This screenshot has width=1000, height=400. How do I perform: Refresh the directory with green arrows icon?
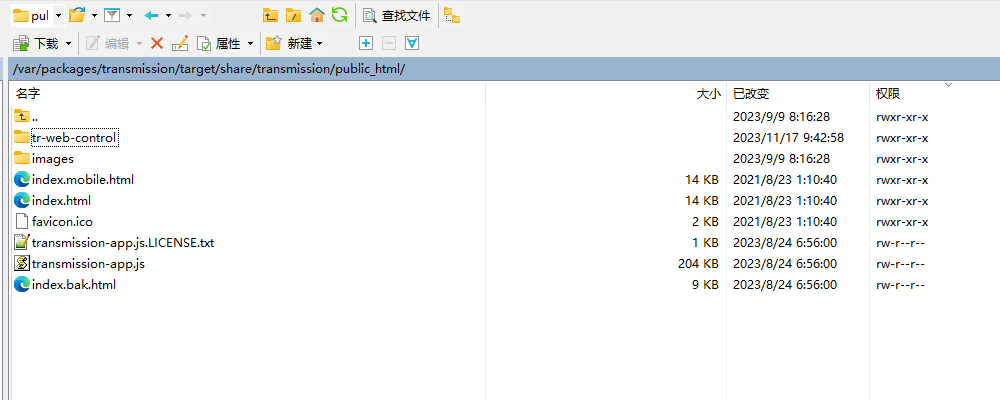pos(340,15)
